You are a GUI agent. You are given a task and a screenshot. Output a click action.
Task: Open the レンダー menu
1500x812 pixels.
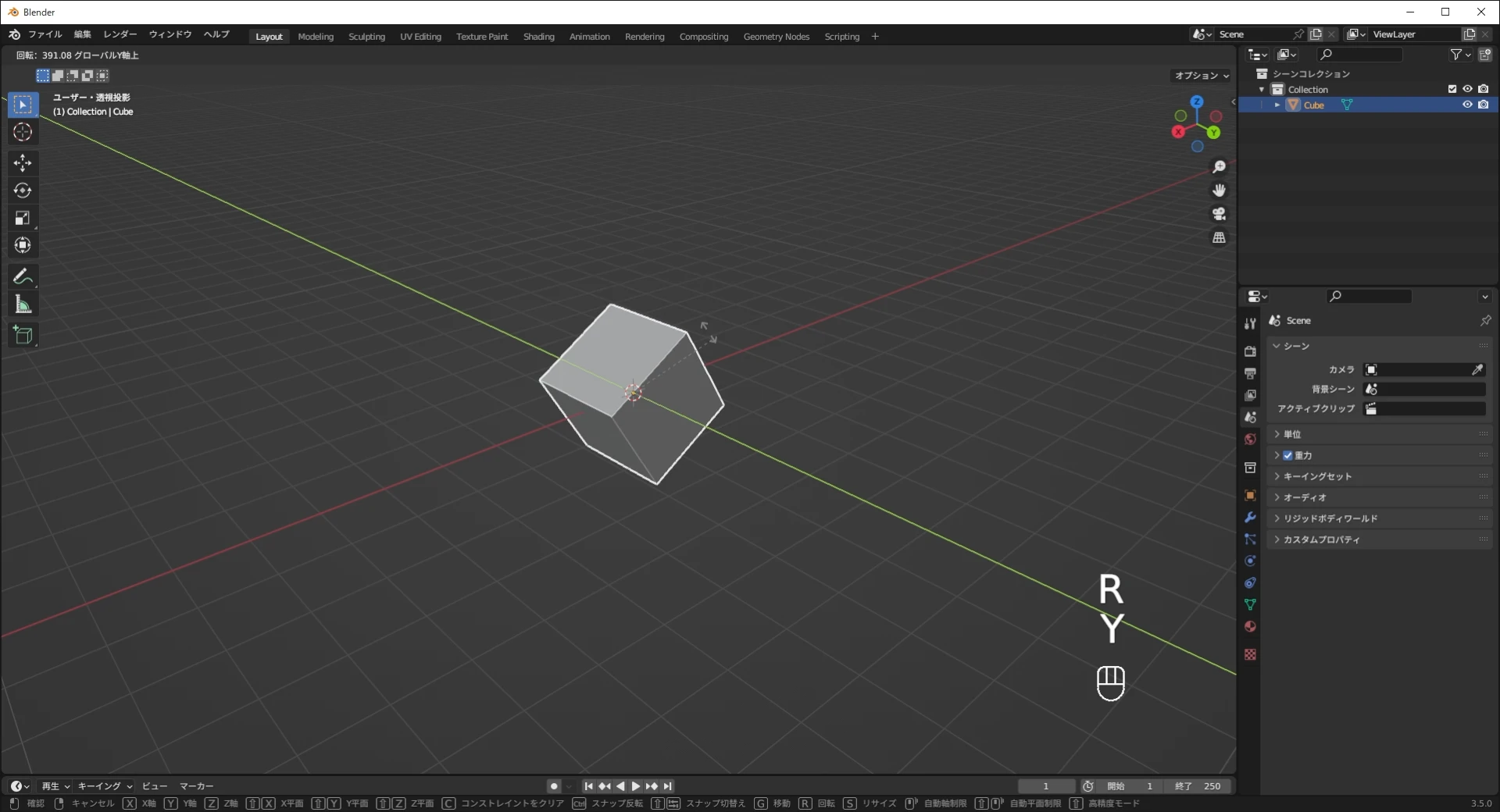coord(120,34)
